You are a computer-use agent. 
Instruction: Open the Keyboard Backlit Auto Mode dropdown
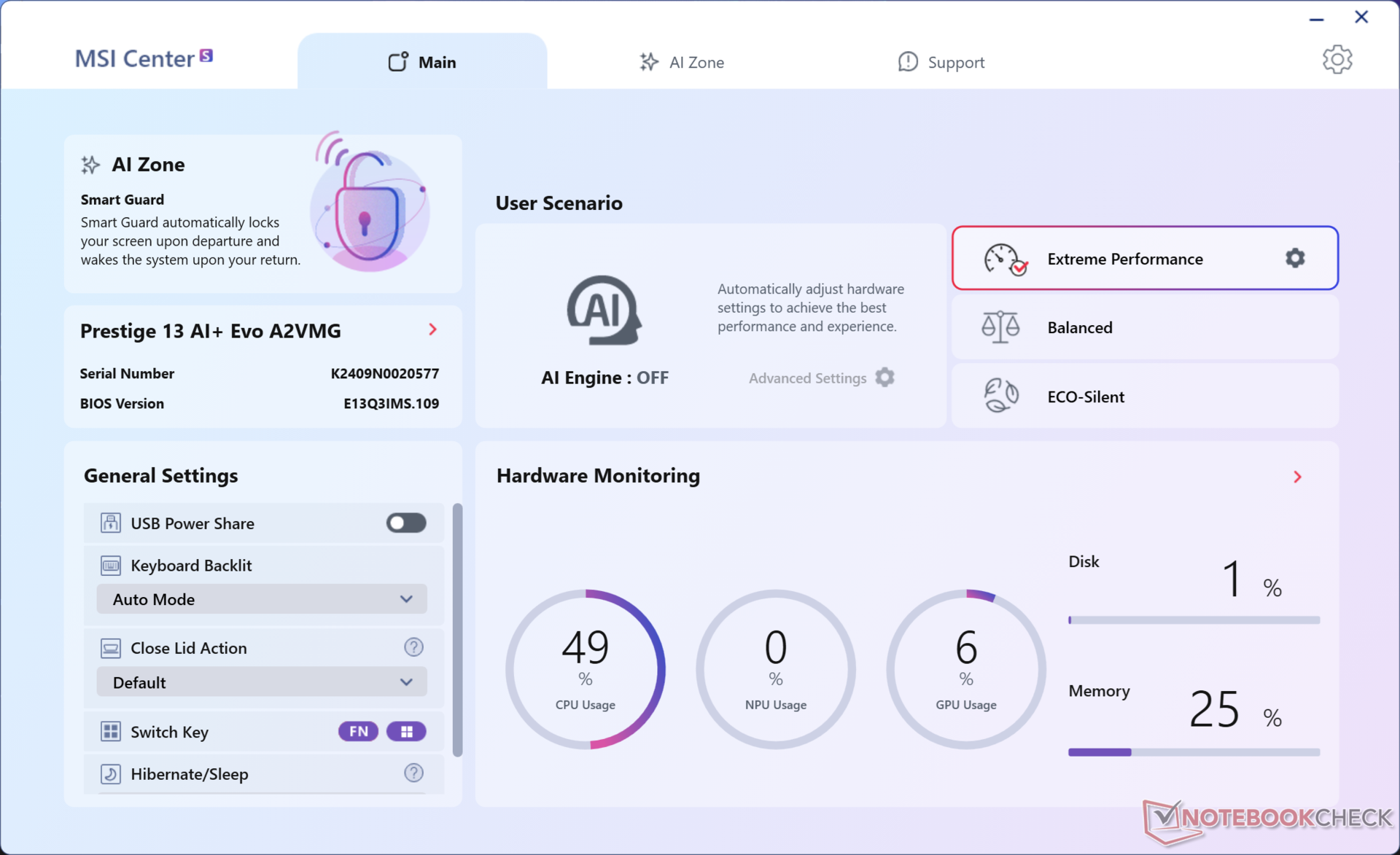click(262, 599)
